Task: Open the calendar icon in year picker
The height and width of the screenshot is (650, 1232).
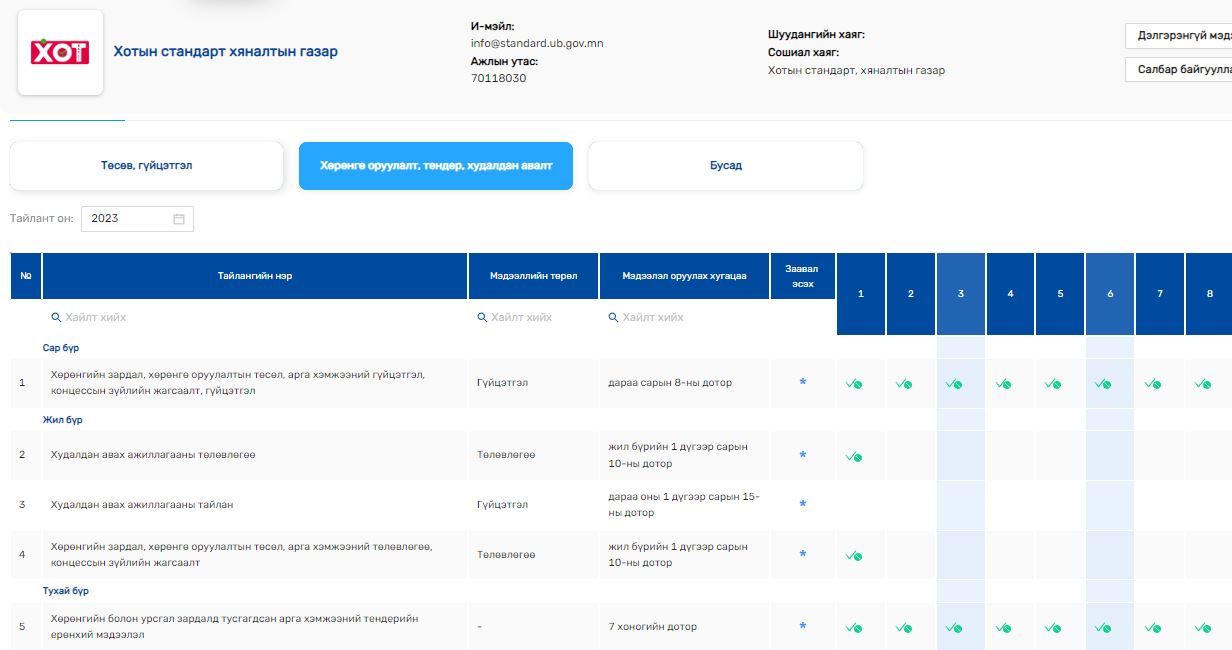Action: [x=179, y=219]
